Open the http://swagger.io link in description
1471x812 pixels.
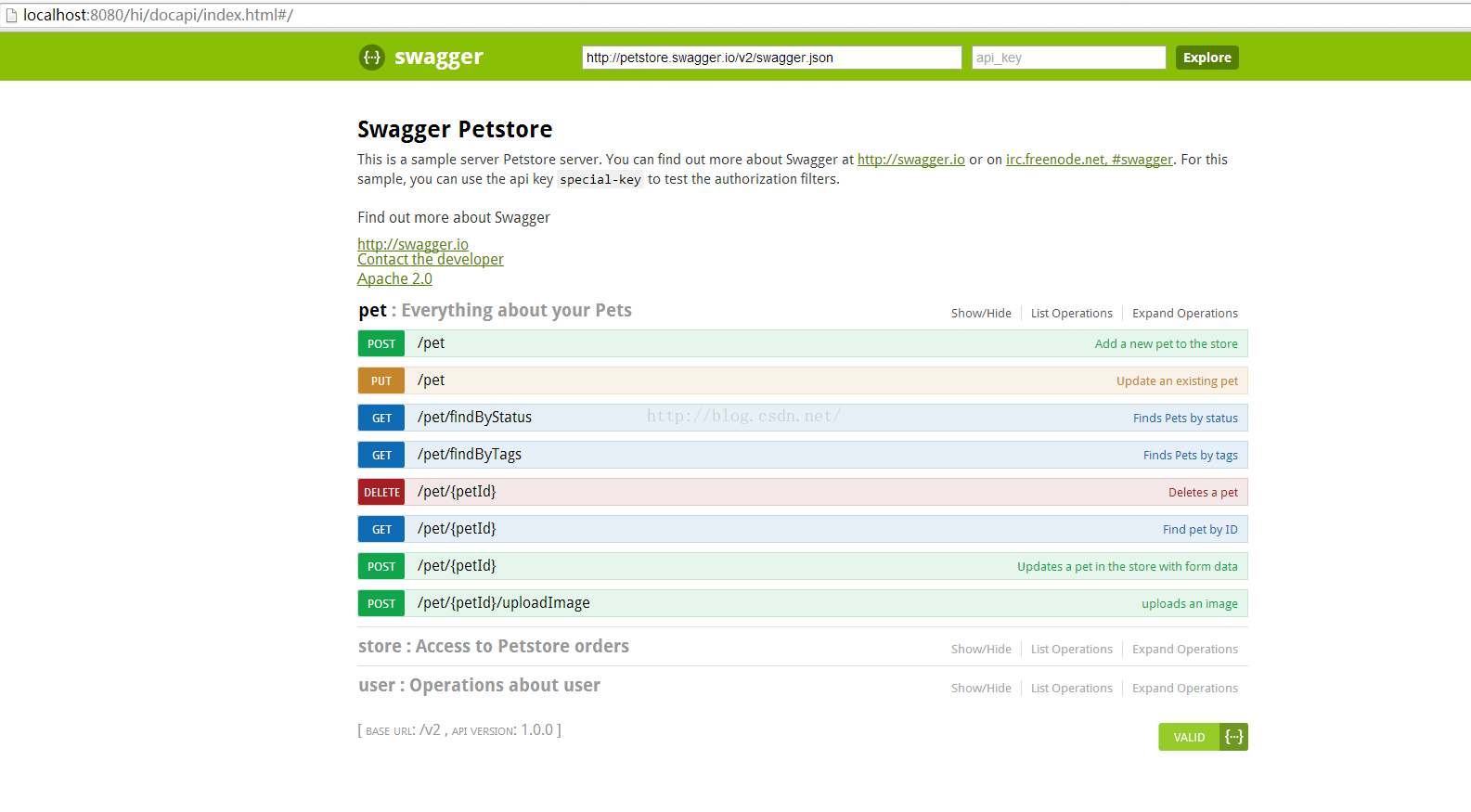(911, 160)
